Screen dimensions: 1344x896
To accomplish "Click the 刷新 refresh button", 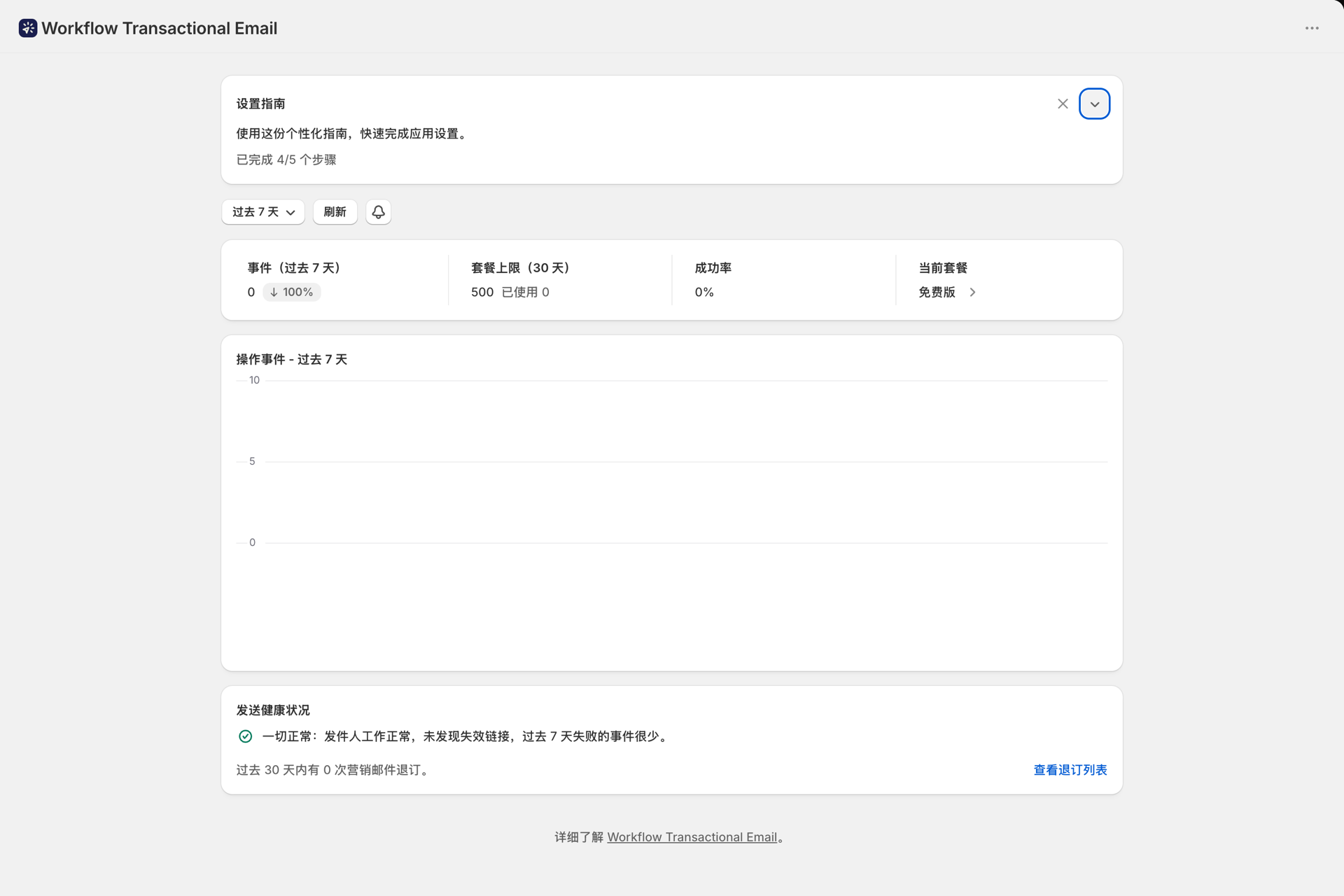I will [x=335, y=212].
